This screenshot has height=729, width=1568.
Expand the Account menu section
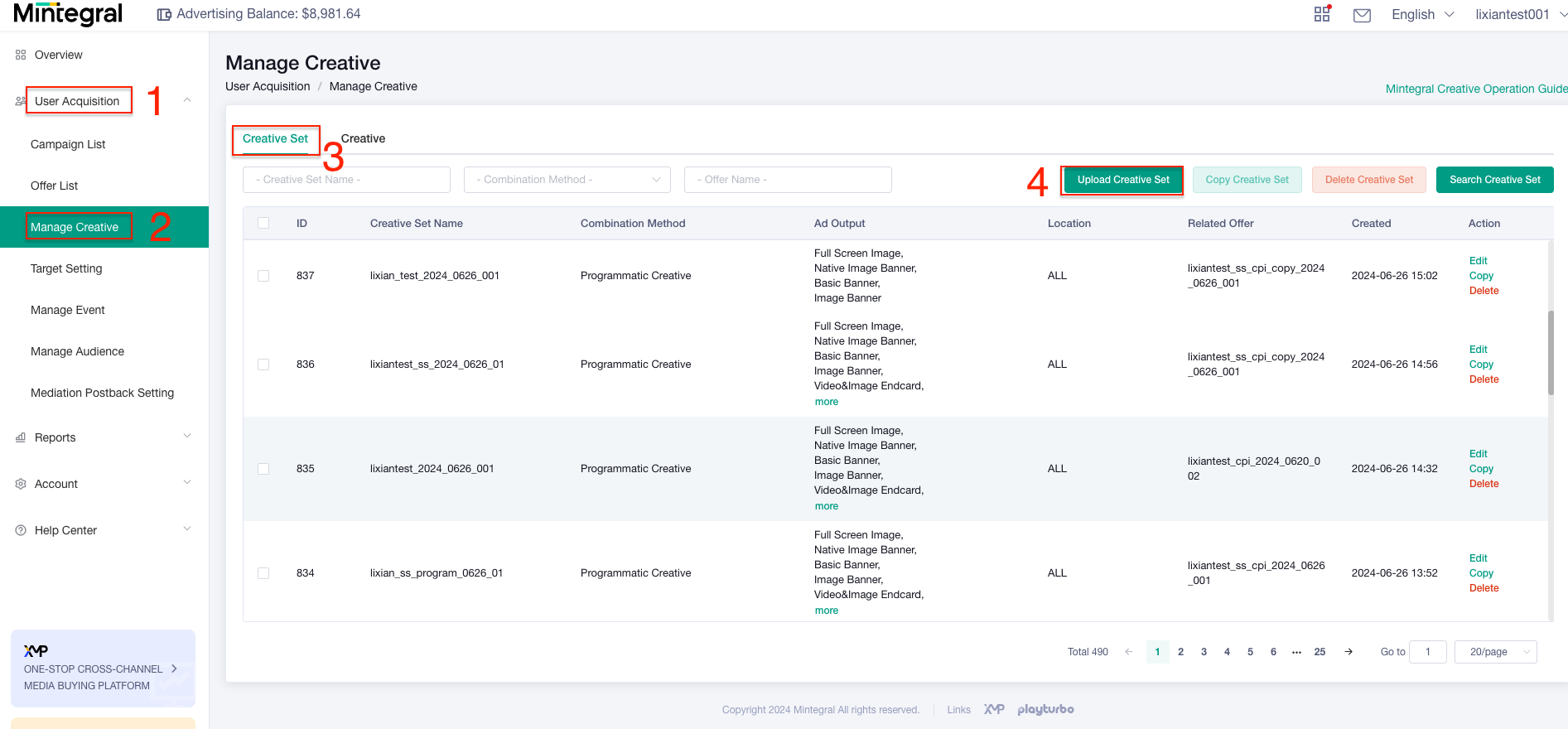187,482
